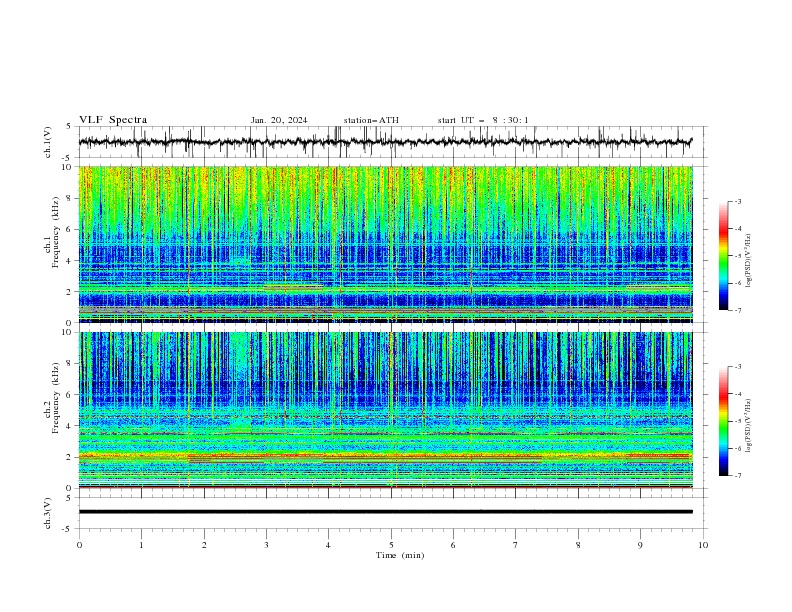This screenshot has width=792, height=612.
Task: Select the date "Jan. 20, 2024"
Action: (279, 120)
